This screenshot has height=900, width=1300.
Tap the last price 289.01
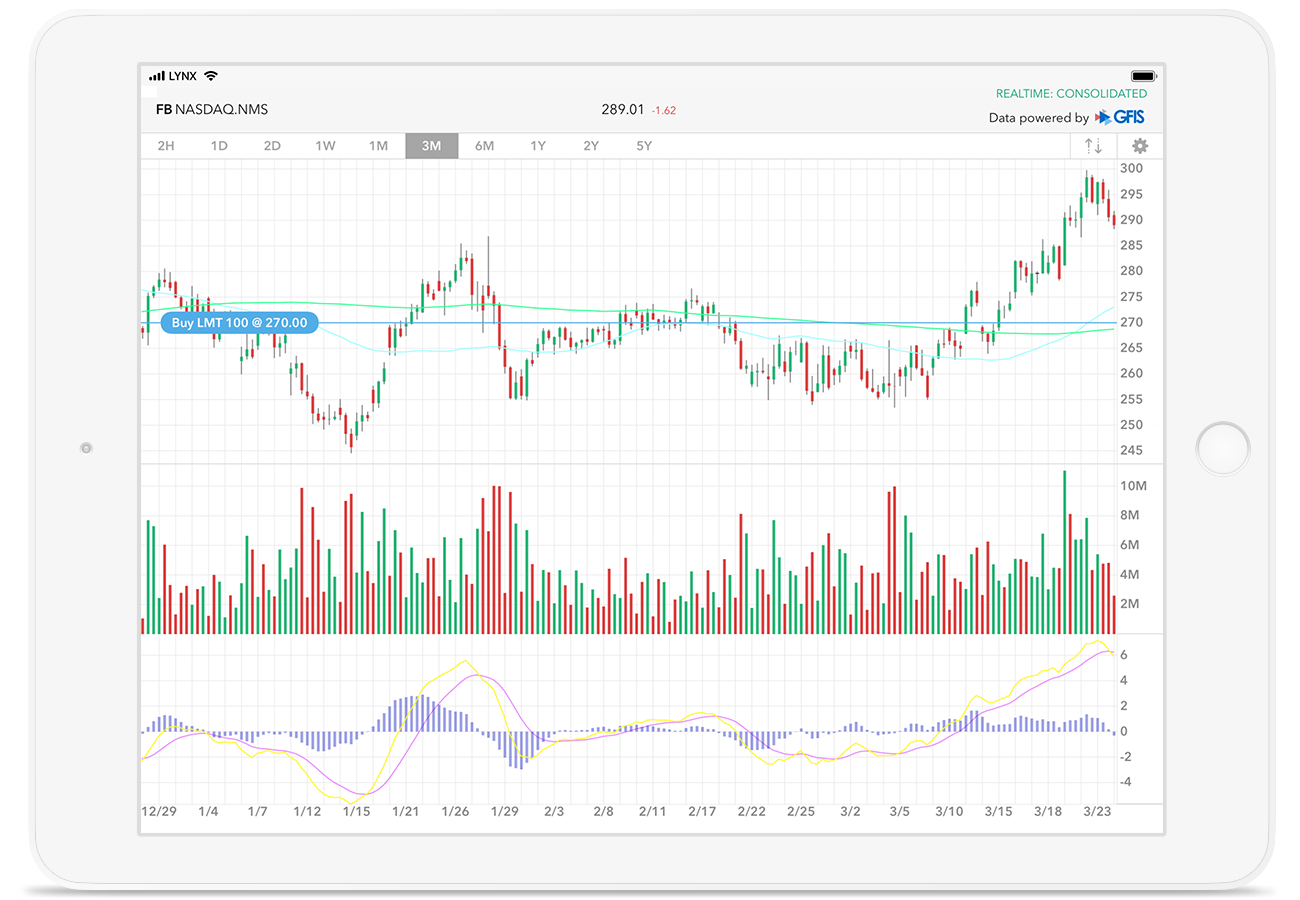pos(622,109)
